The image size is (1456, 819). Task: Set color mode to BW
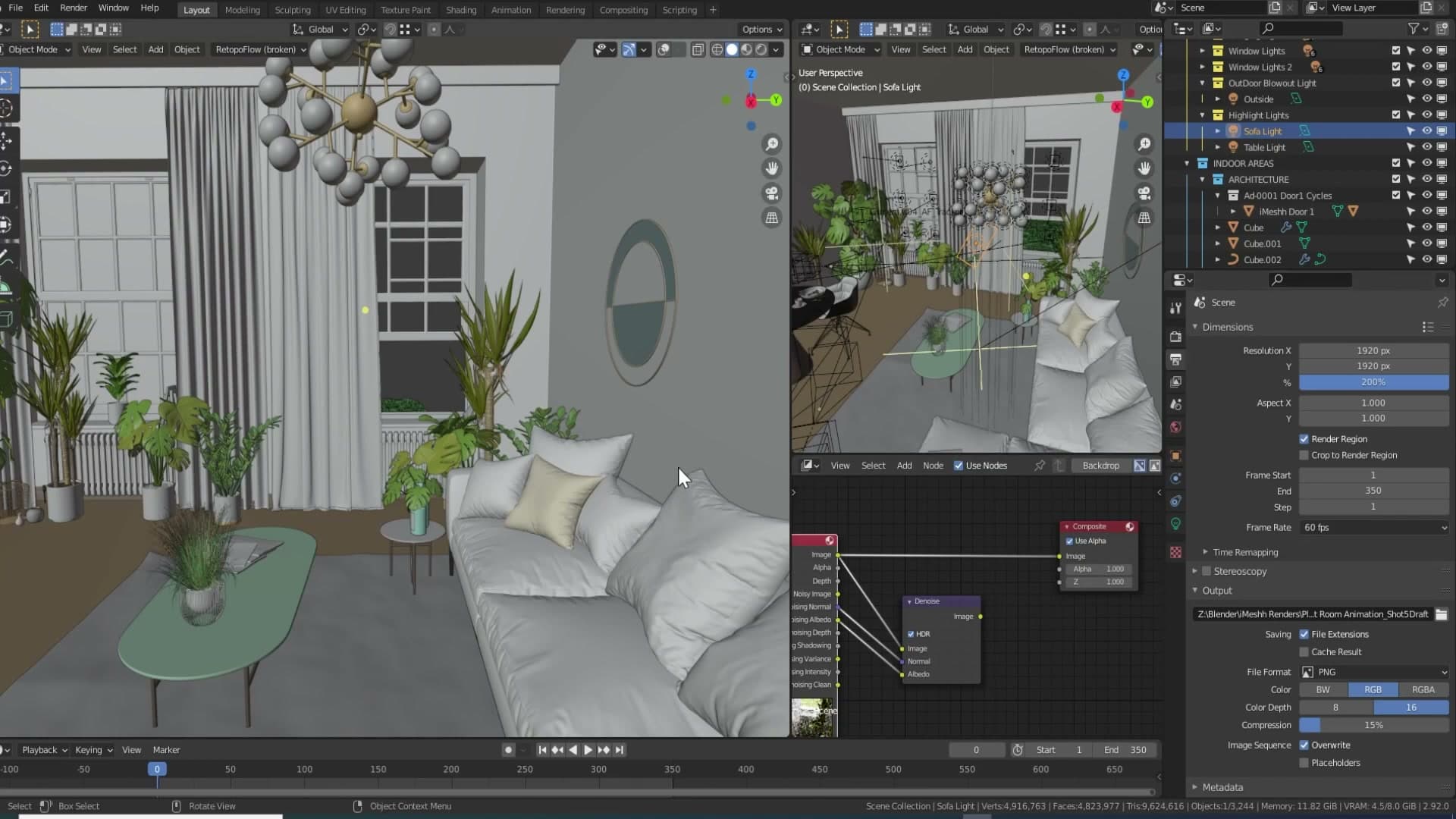pos(1323,690)
